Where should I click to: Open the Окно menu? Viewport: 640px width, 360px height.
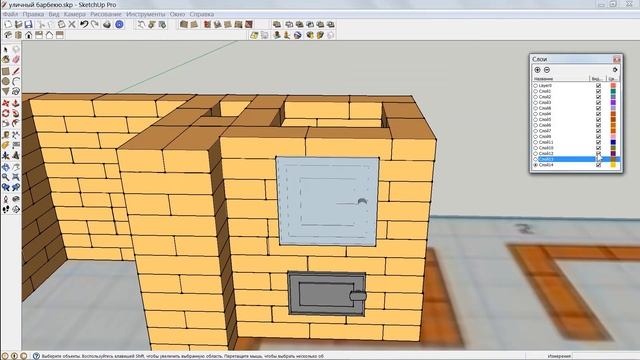[x=177, y=14]
